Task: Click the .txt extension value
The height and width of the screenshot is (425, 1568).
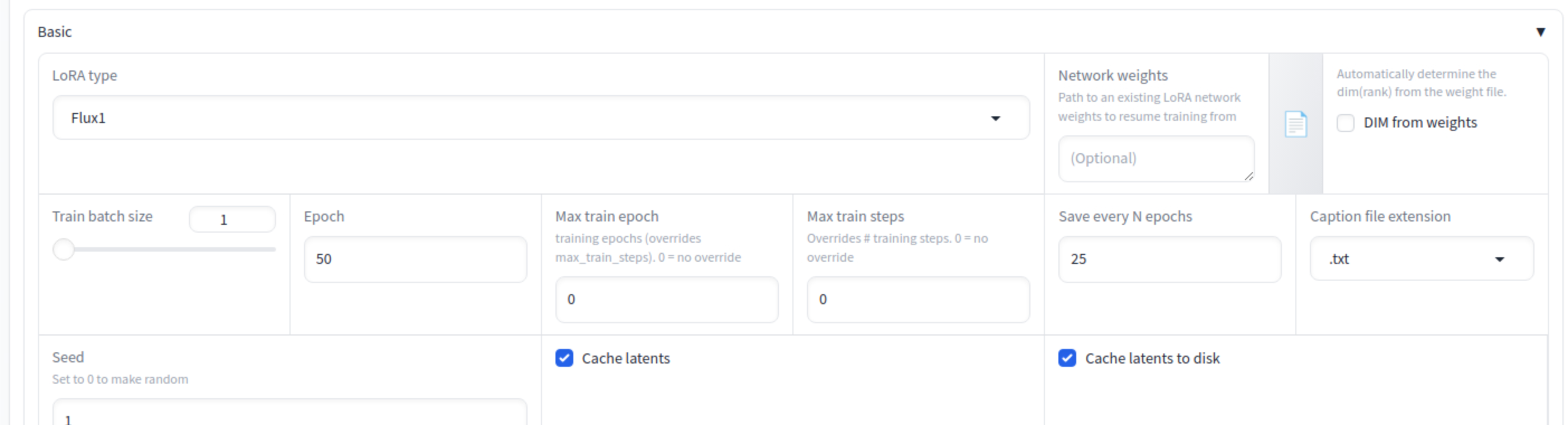Action: click(x=1339, y=259)
